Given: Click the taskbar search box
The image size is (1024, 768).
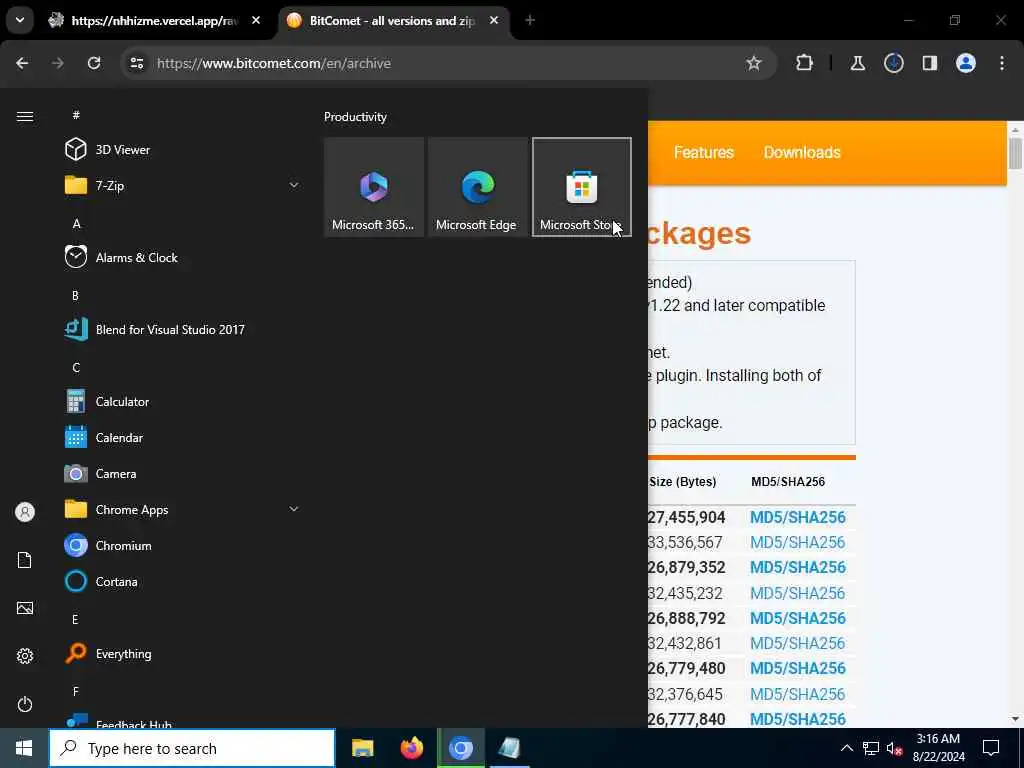Looking at the screenshot, I should click(x=192, y=748).
